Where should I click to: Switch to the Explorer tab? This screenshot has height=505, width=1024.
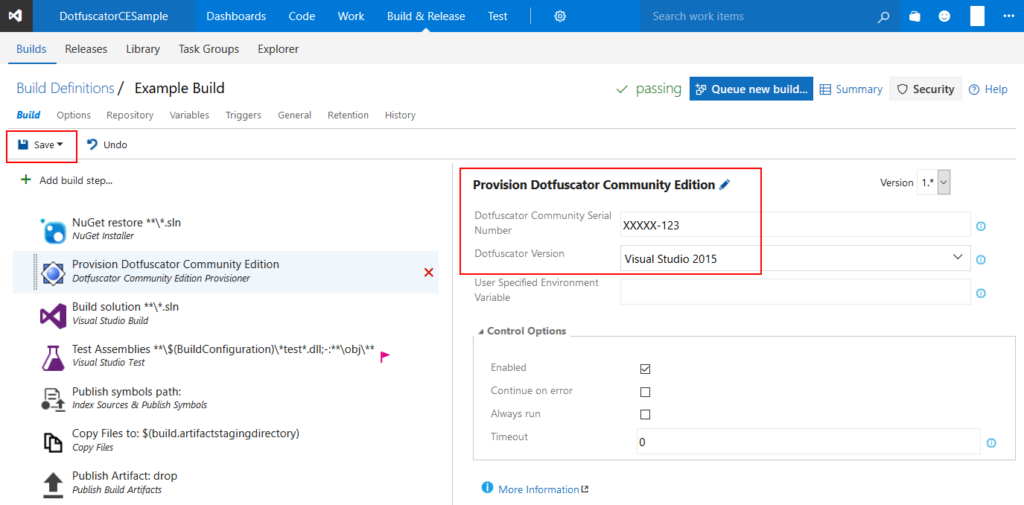click(x=278, y=49)
